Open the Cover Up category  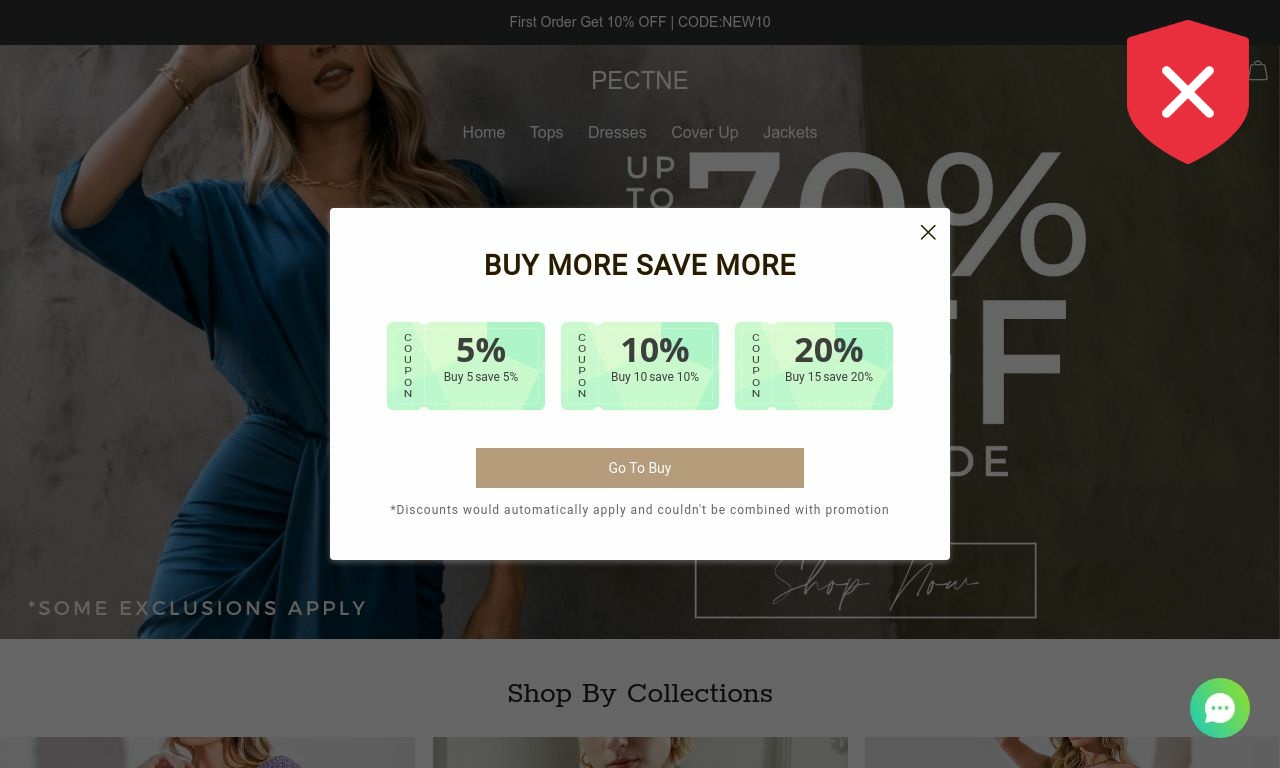tap(705, 132)
